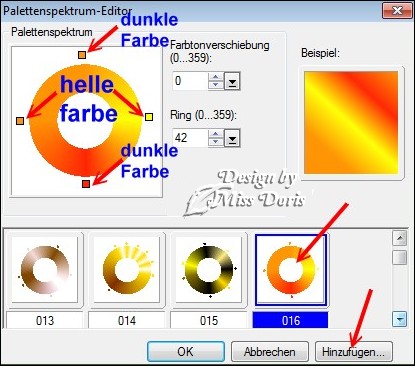Click palette list scroll down arrow

pos(399,319)
